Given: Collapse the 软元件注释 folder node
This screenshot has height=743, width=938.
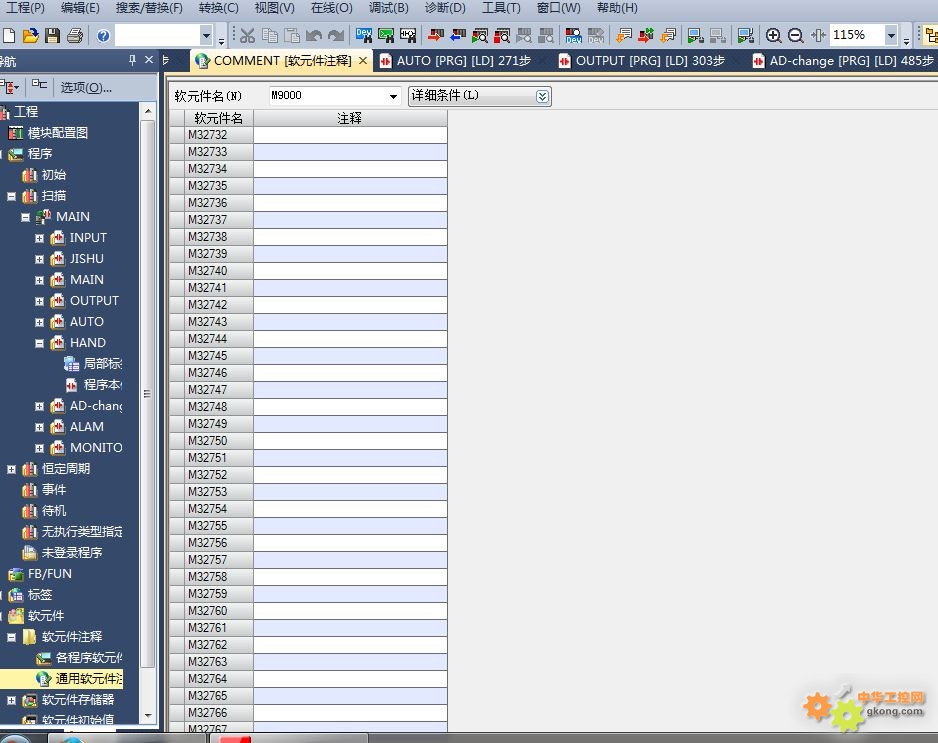Looking at the screenshot, I should (x=11, y=638).
